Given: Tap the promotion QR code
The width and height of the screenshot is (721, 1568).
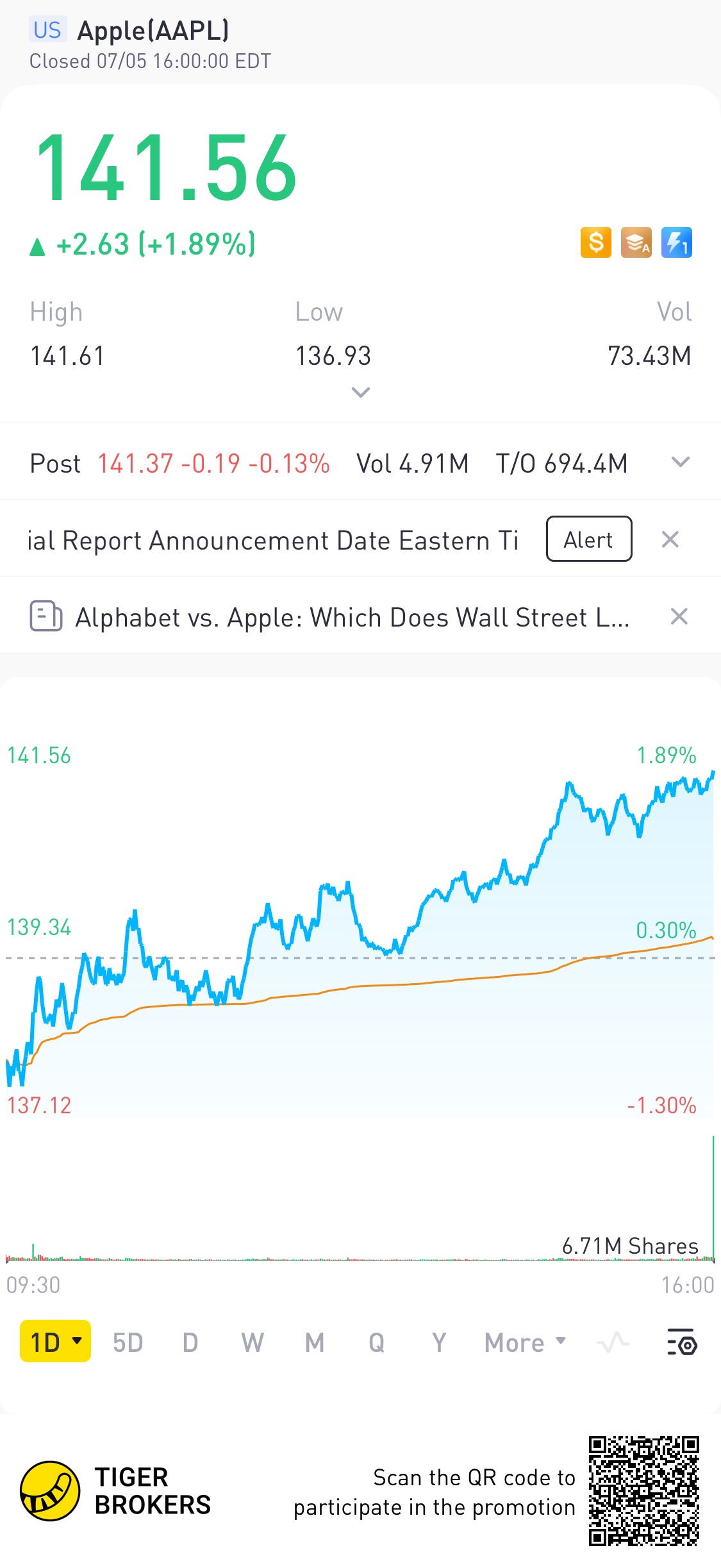Looking at the screenshot, I should coord(643,1491).
